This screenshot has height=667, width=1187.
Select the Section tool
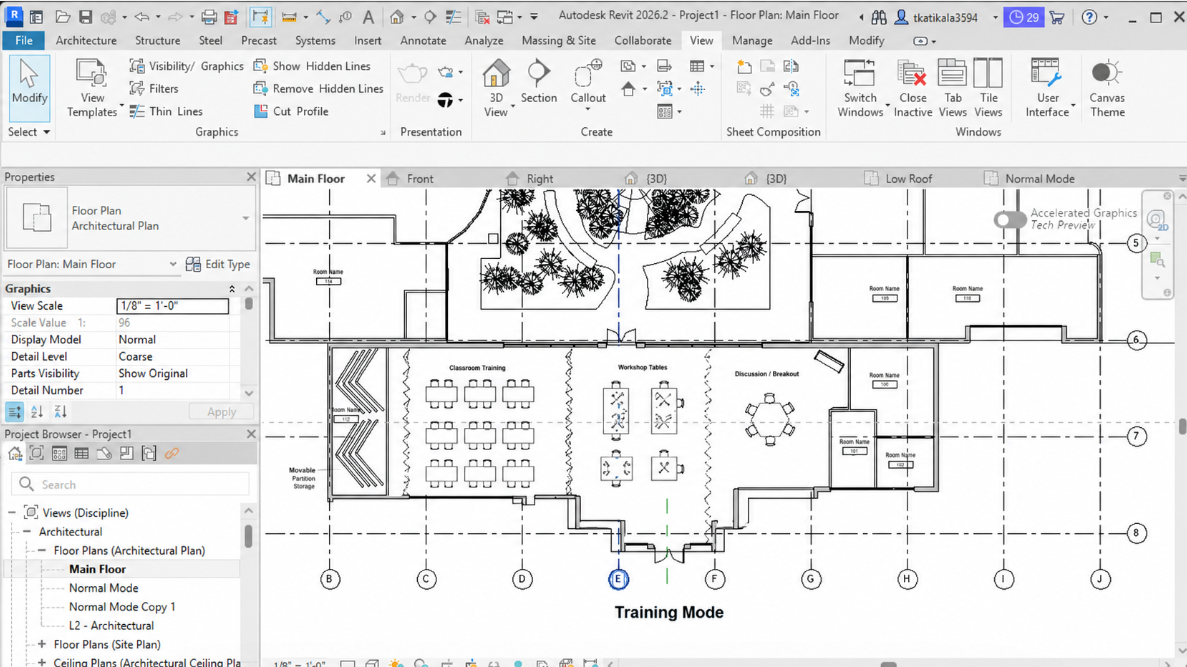coord(538,81)
